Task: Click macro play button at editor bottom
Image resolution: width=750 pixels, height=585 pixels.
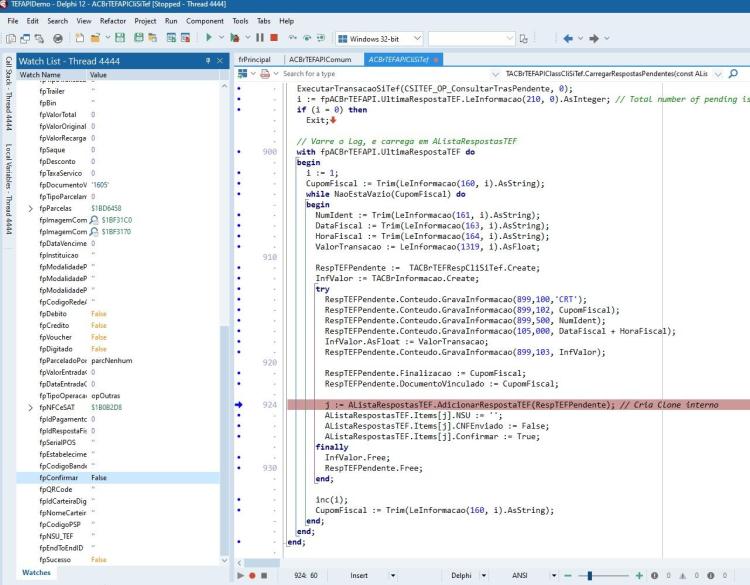Action: (240, 575)
